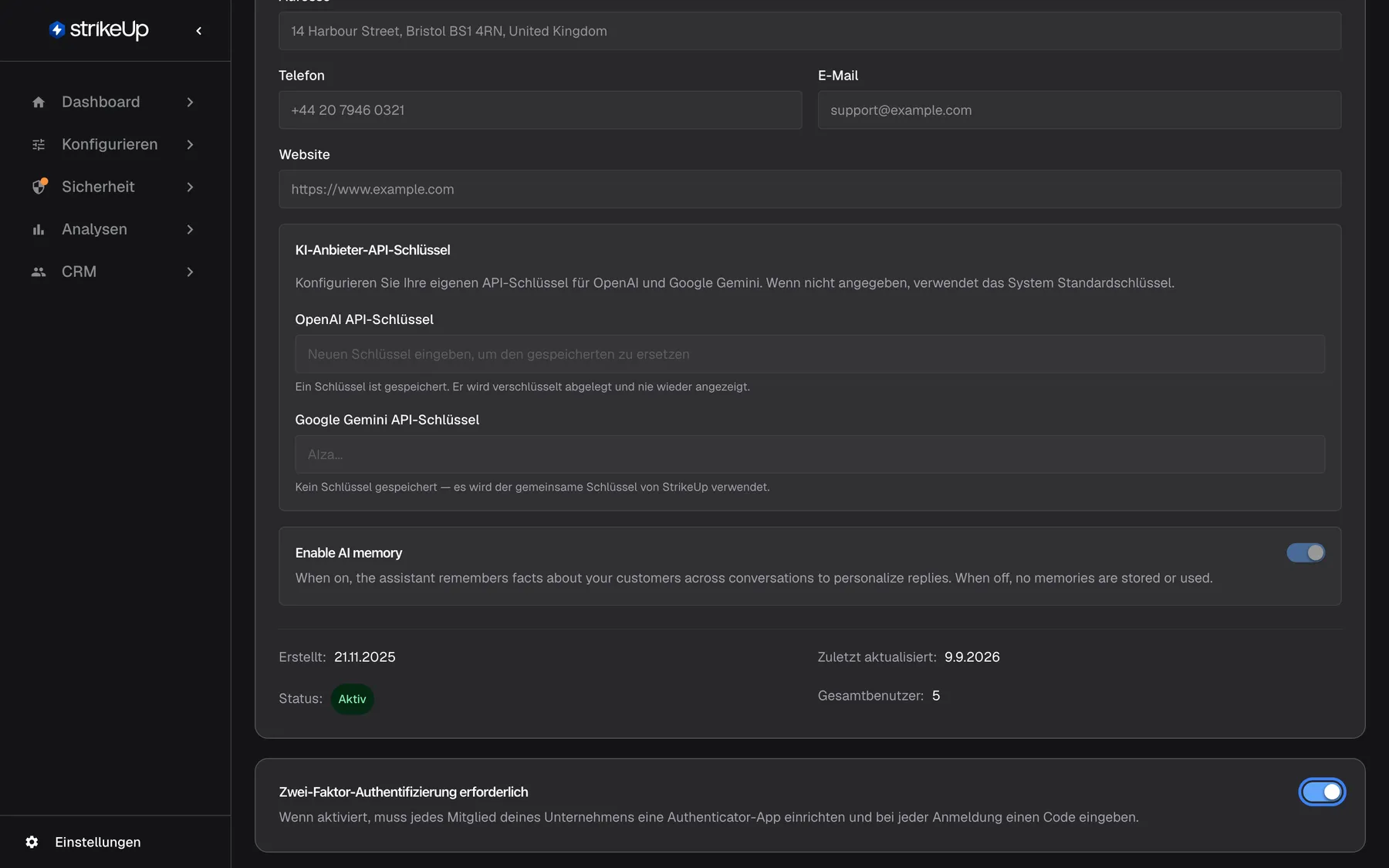Focus the address field with Harbour Street

tap(809, 31)
